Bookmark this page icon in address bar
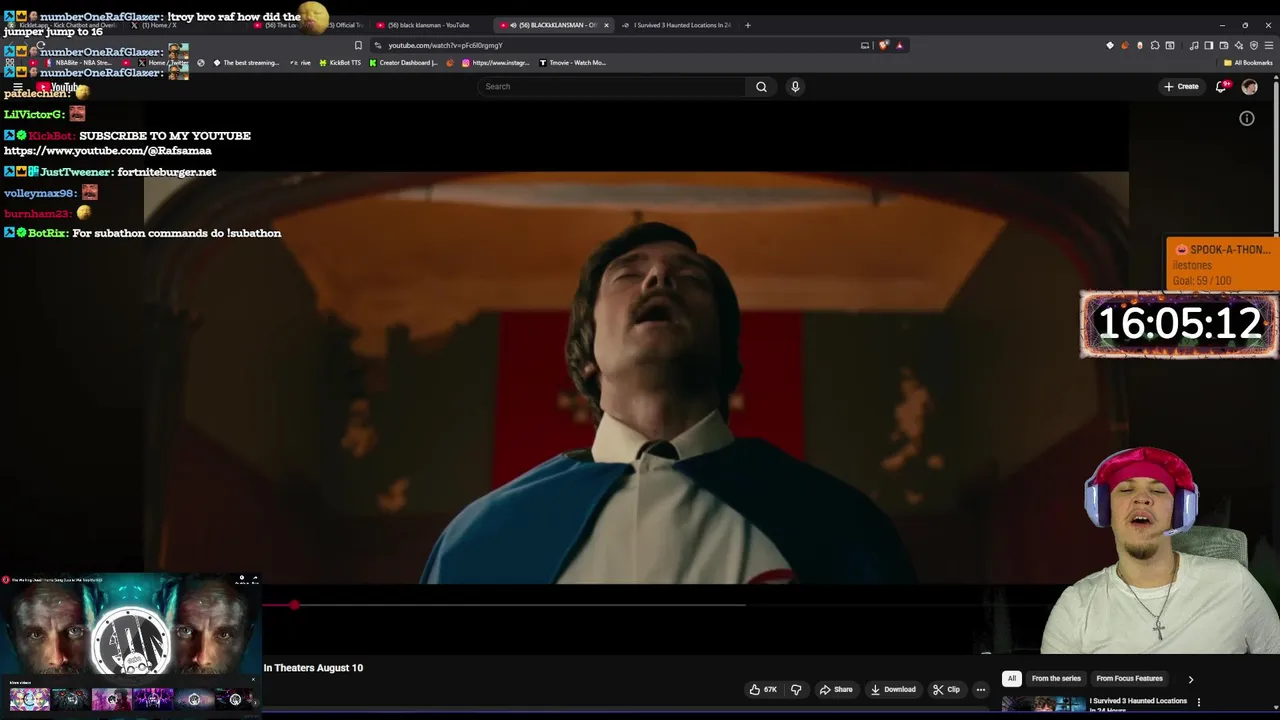 (358, 45)
